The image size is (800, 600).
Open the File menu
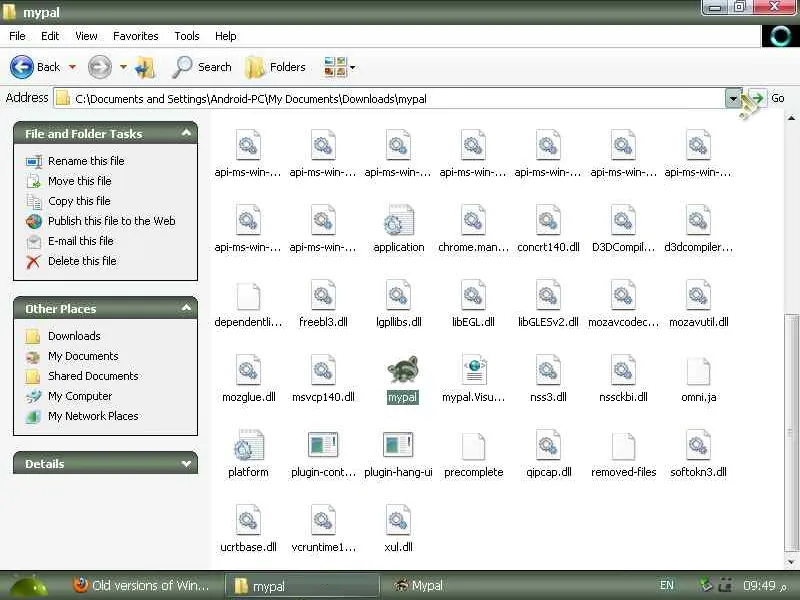pos(17,36)
